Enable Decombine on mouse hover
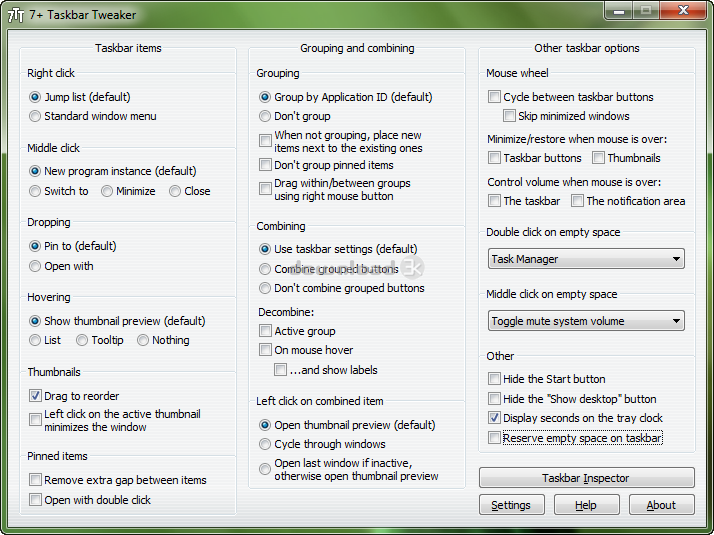This screenshot has height=535, width=714. point(265,350)
